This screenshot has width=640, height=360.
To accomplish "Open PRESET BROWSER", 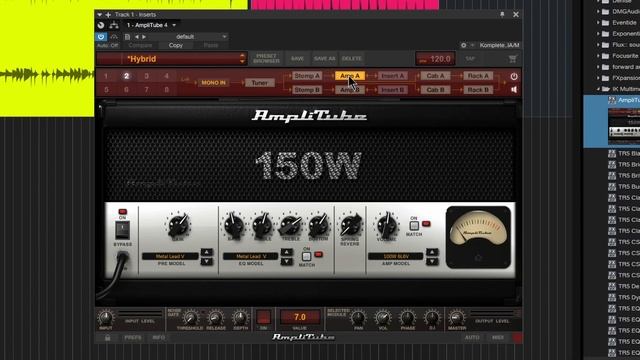I will pos(266,59).
